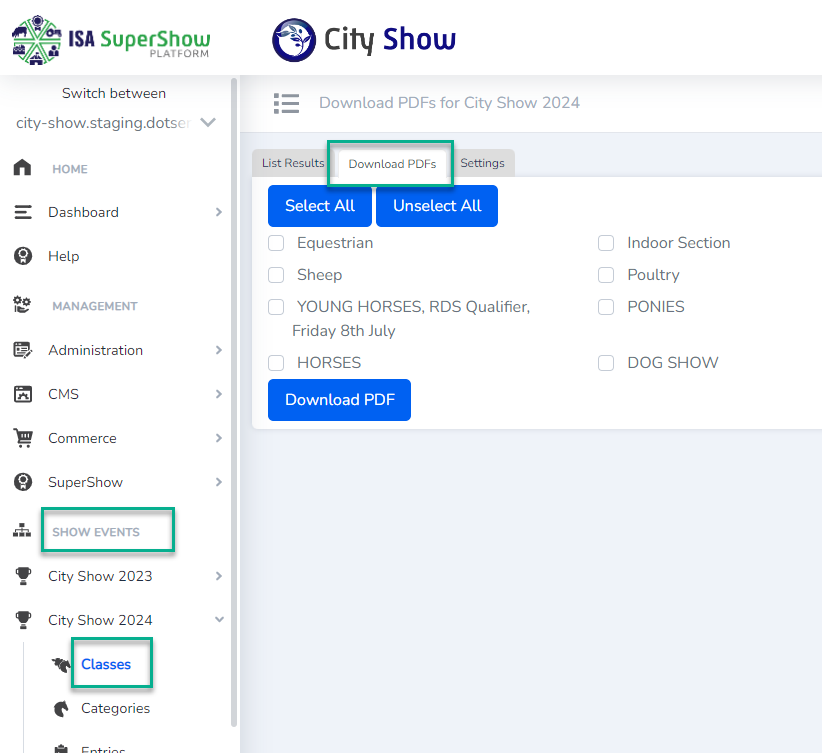Collapse the City Show 2024 section
The width and height of the screenshot is (822, 753).
[x=218, y=620]
